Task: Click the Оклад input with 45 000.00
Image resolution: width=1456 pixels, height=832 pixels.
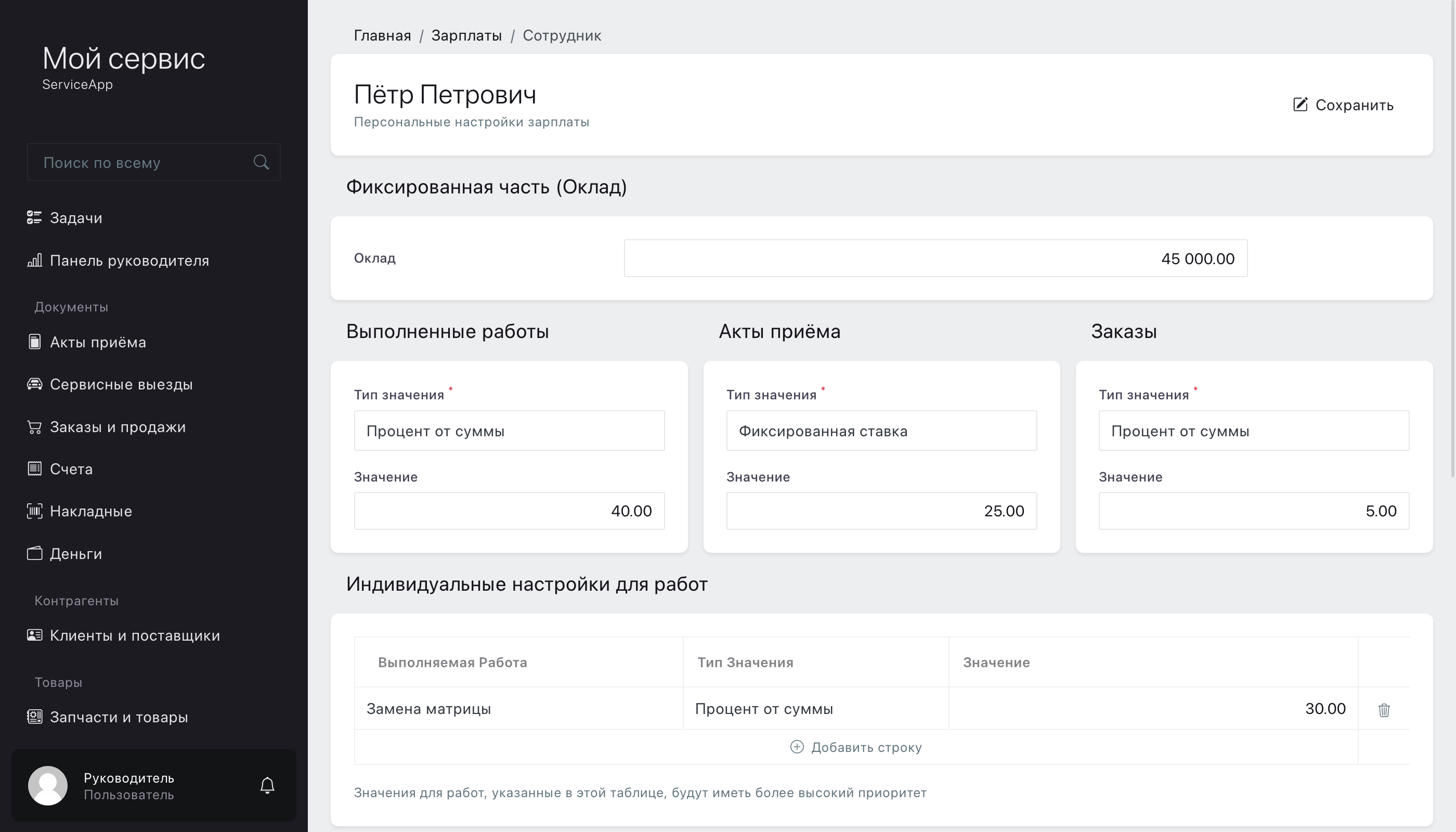Action: [935, 258]
